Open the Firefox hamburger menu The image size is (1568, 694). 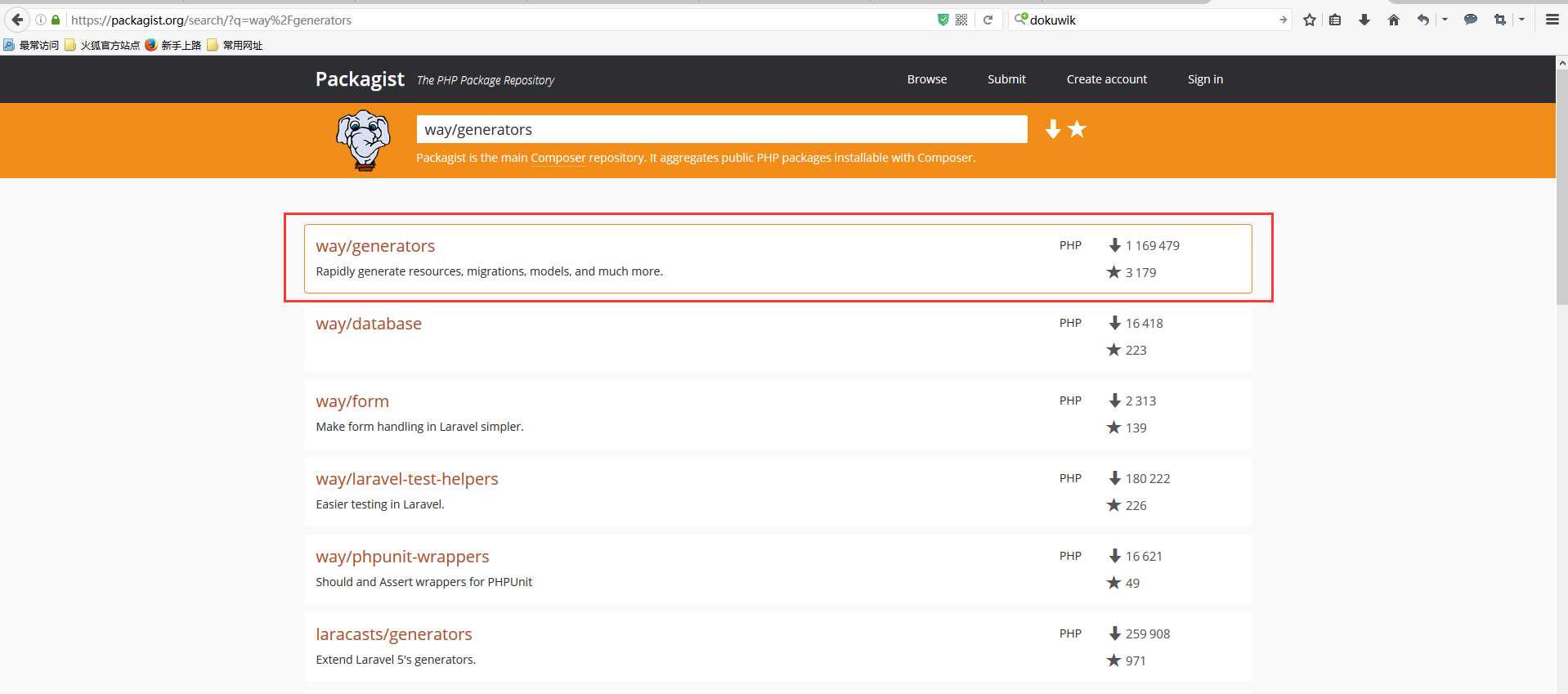point(1552,20)
